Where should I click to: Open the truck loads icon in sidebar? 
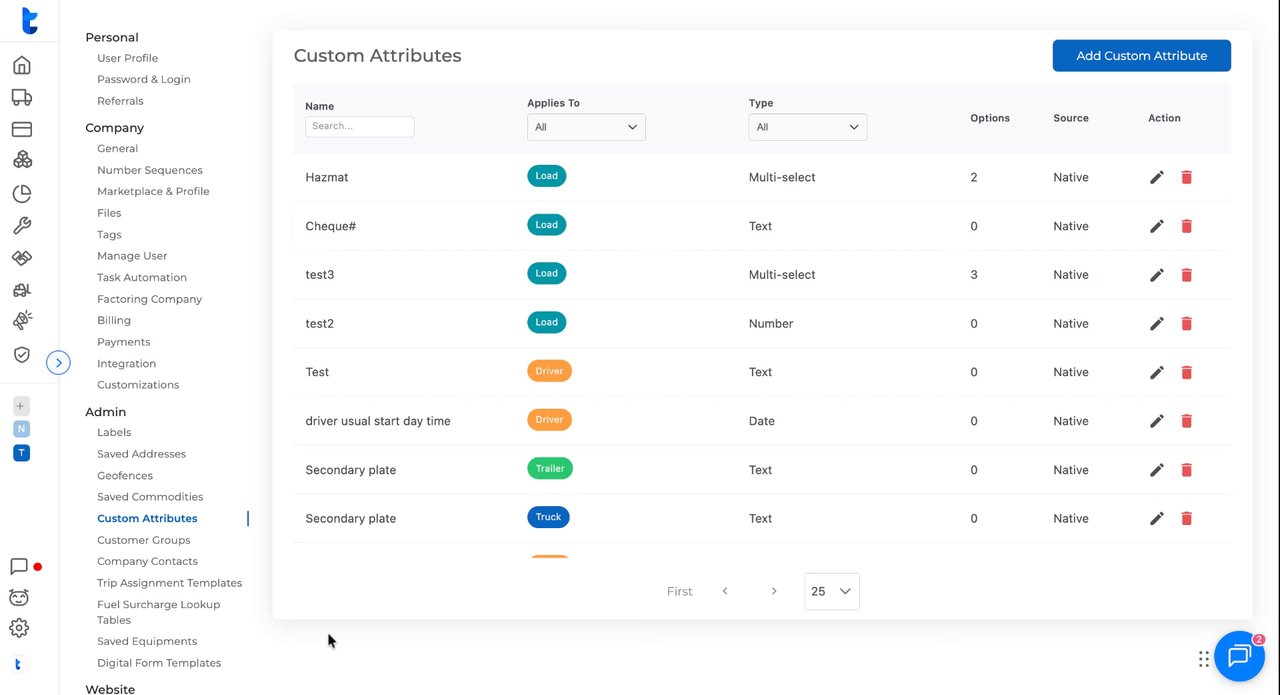pyautogui.click(x=21, y=97)
